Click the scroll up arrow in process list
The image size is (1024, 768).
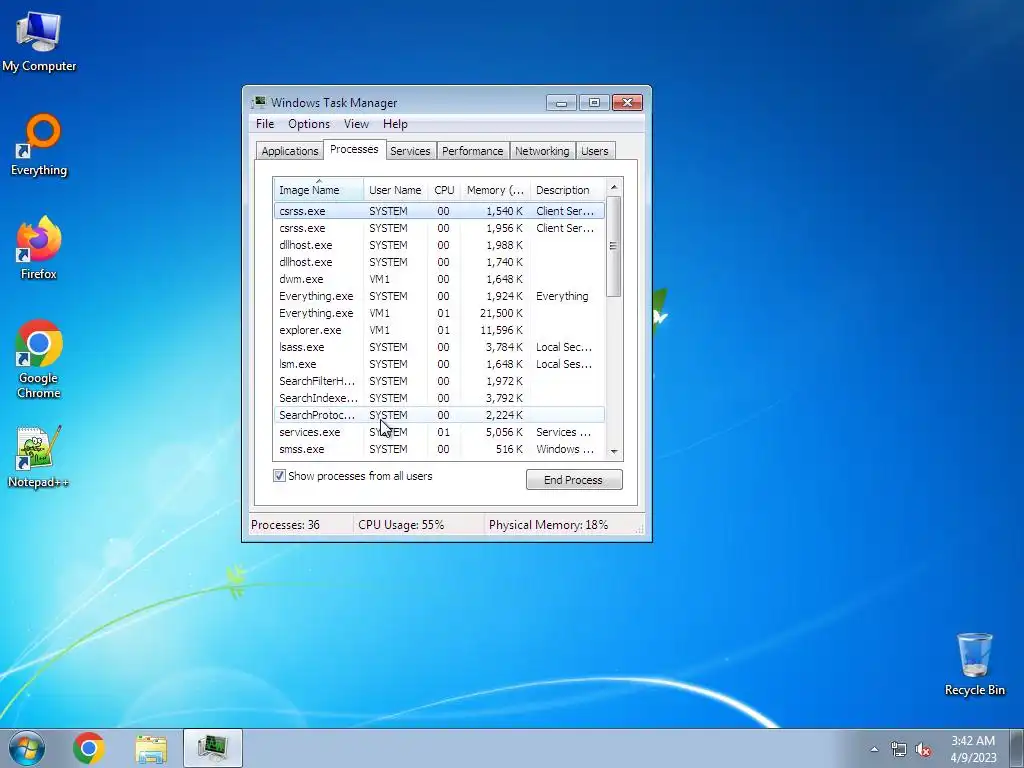(614, 187)
